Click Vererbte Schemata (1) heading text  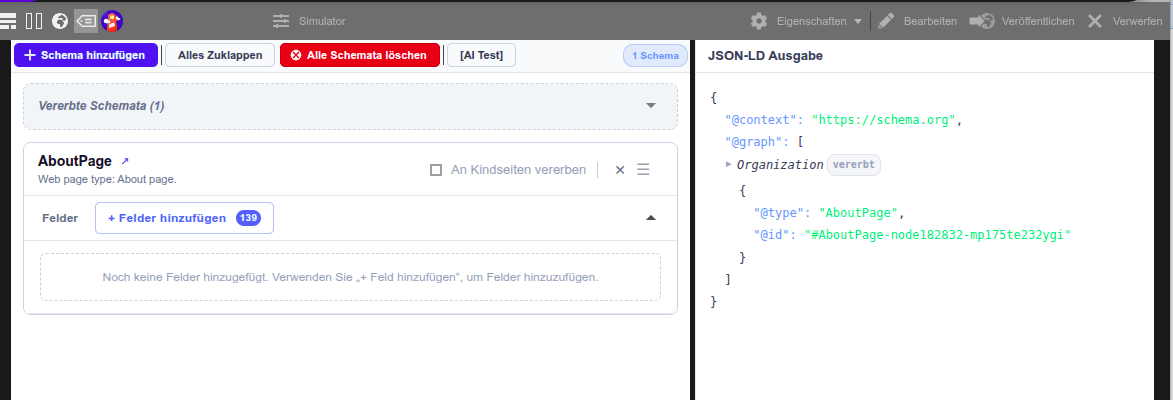[x=101, y=106]
